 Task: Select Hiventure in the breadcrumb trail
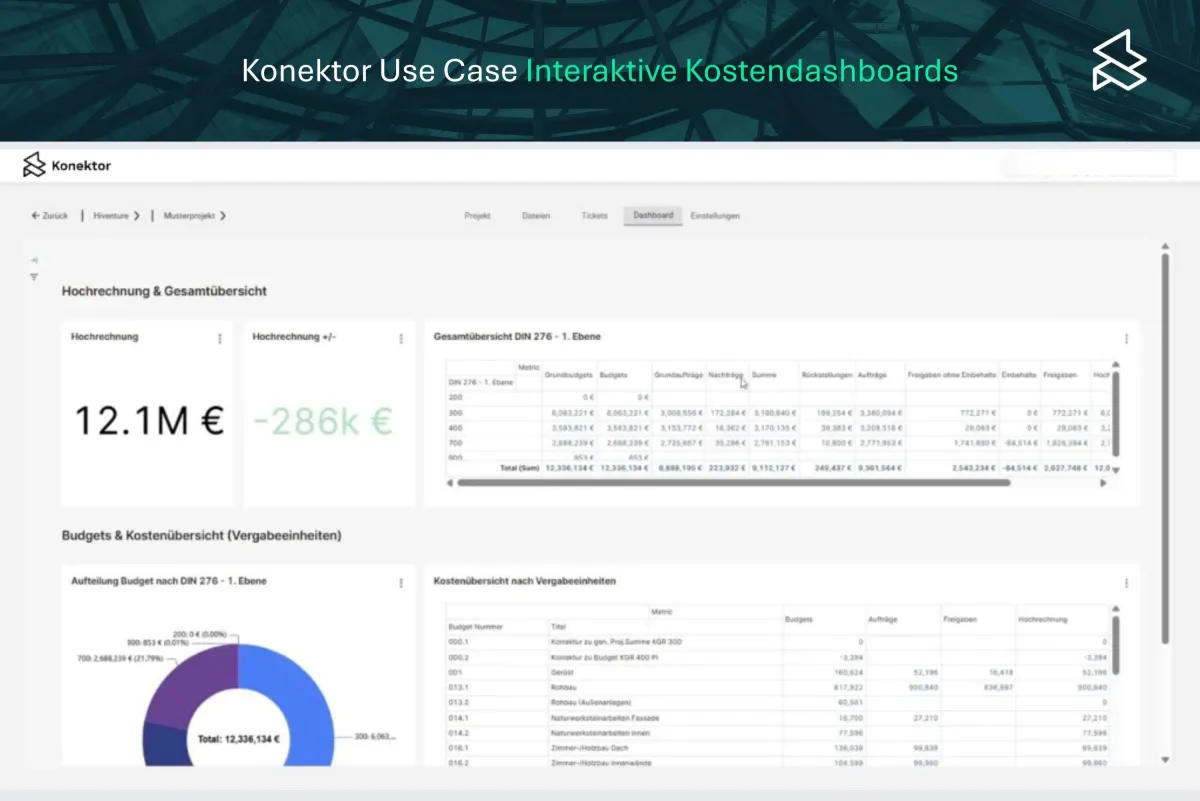(x=110, y=215)
